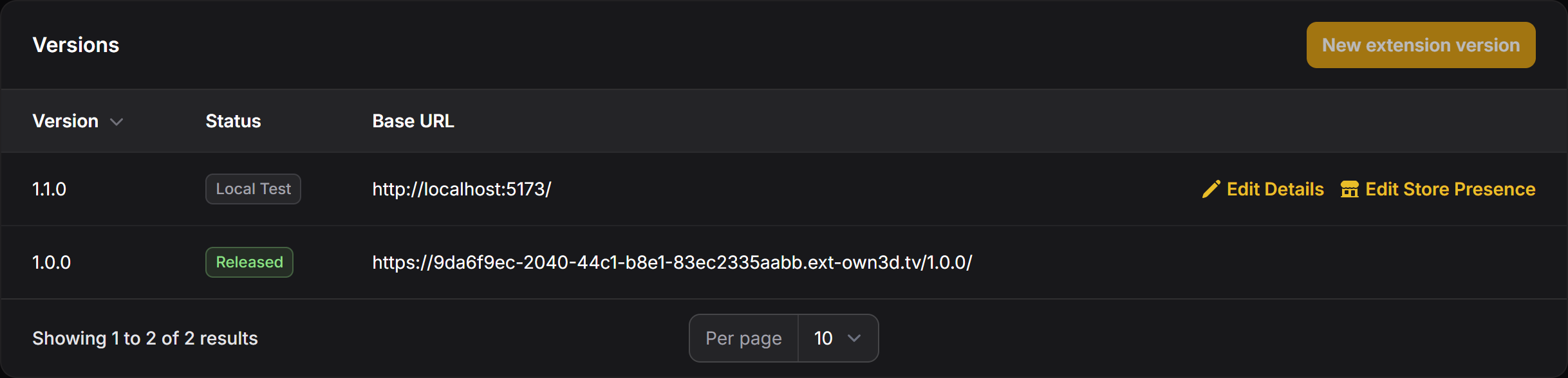Create a new extension version
Screen dimensions: 1568x378
click(1421, 45)
